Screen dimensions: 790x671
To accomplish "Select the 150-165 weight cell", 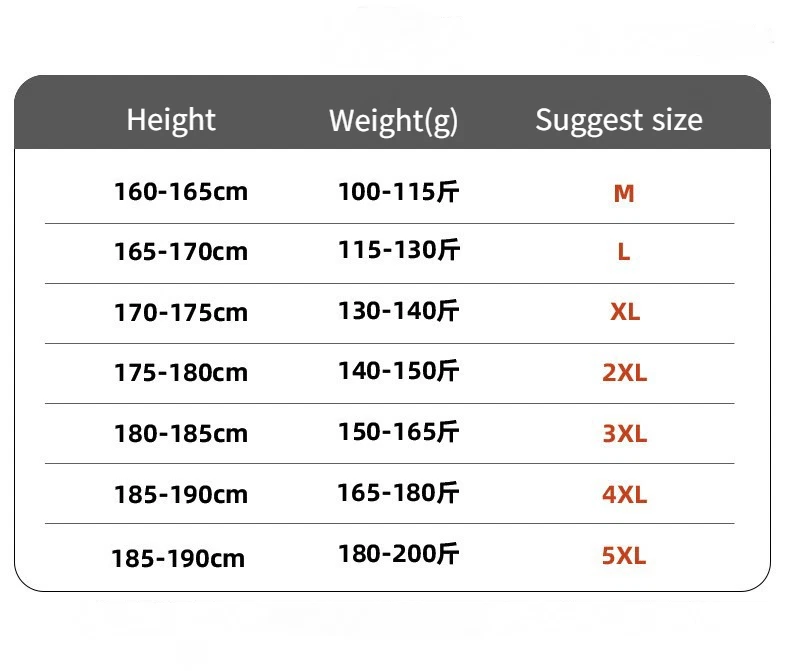I will click(398, 432).
